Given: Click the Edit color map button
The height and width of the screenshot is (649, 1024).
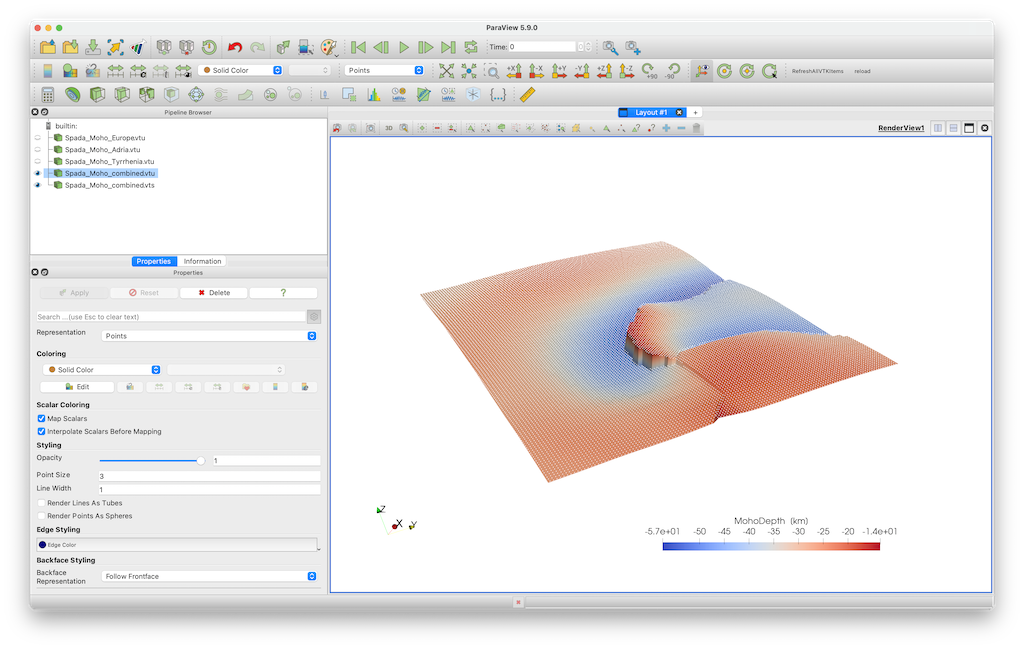Looking at the screenshot, I should click(x=76, y=386).
